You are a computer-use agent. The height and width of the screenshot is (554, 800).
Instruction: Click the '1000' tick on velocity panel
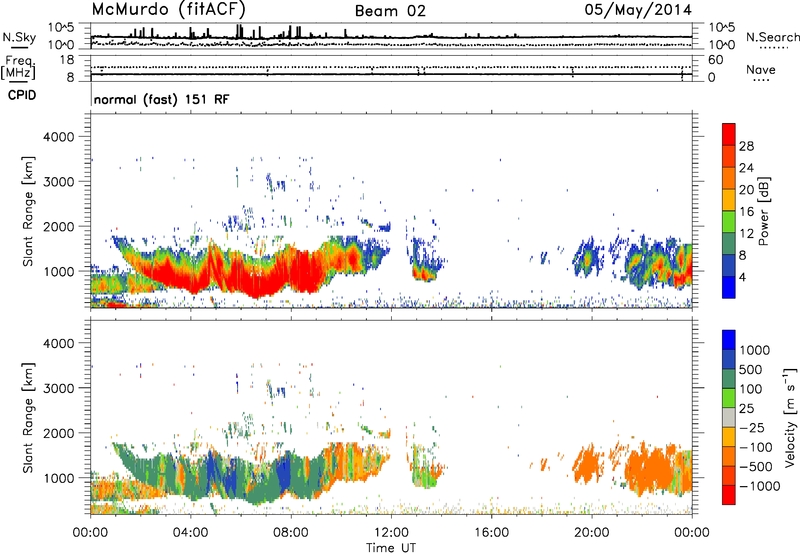pyautogui.click(x=58, y=478)
